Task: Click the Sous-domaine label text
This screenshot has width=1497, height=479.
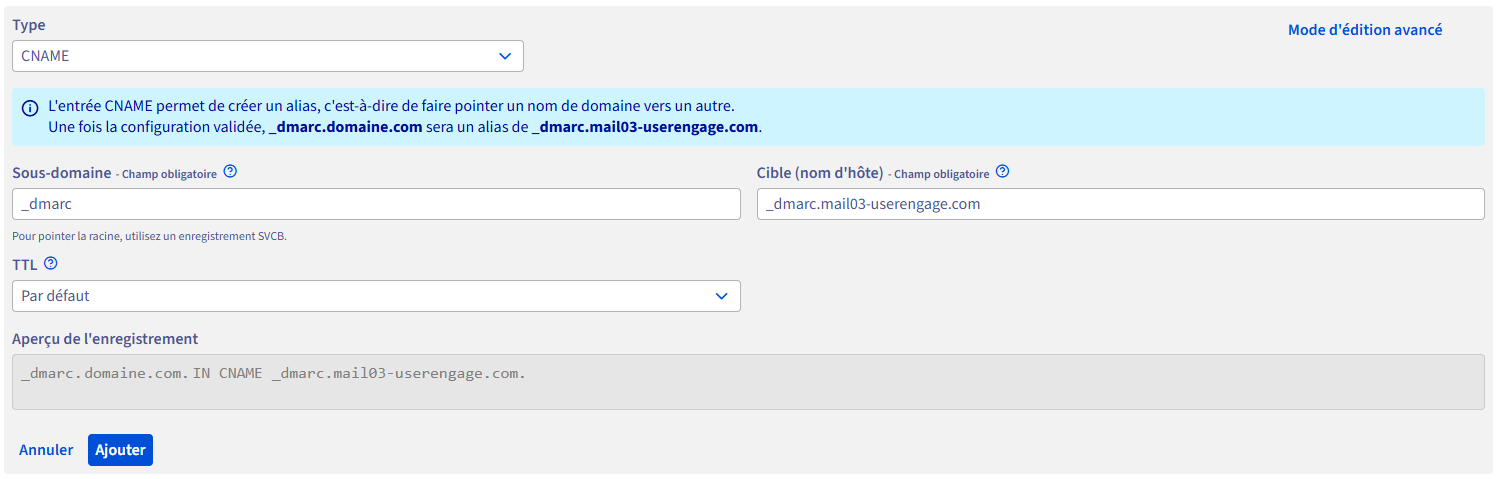Action: click(62, 173)
